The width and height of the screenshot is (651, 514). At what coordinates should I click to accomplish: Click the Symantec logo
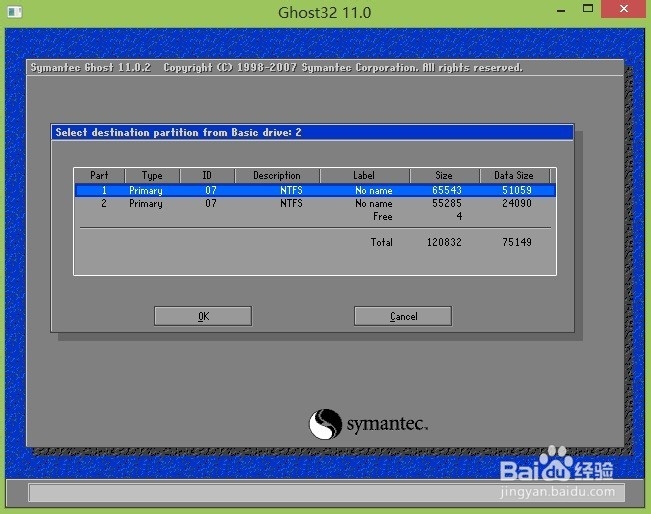click(368, 424)
